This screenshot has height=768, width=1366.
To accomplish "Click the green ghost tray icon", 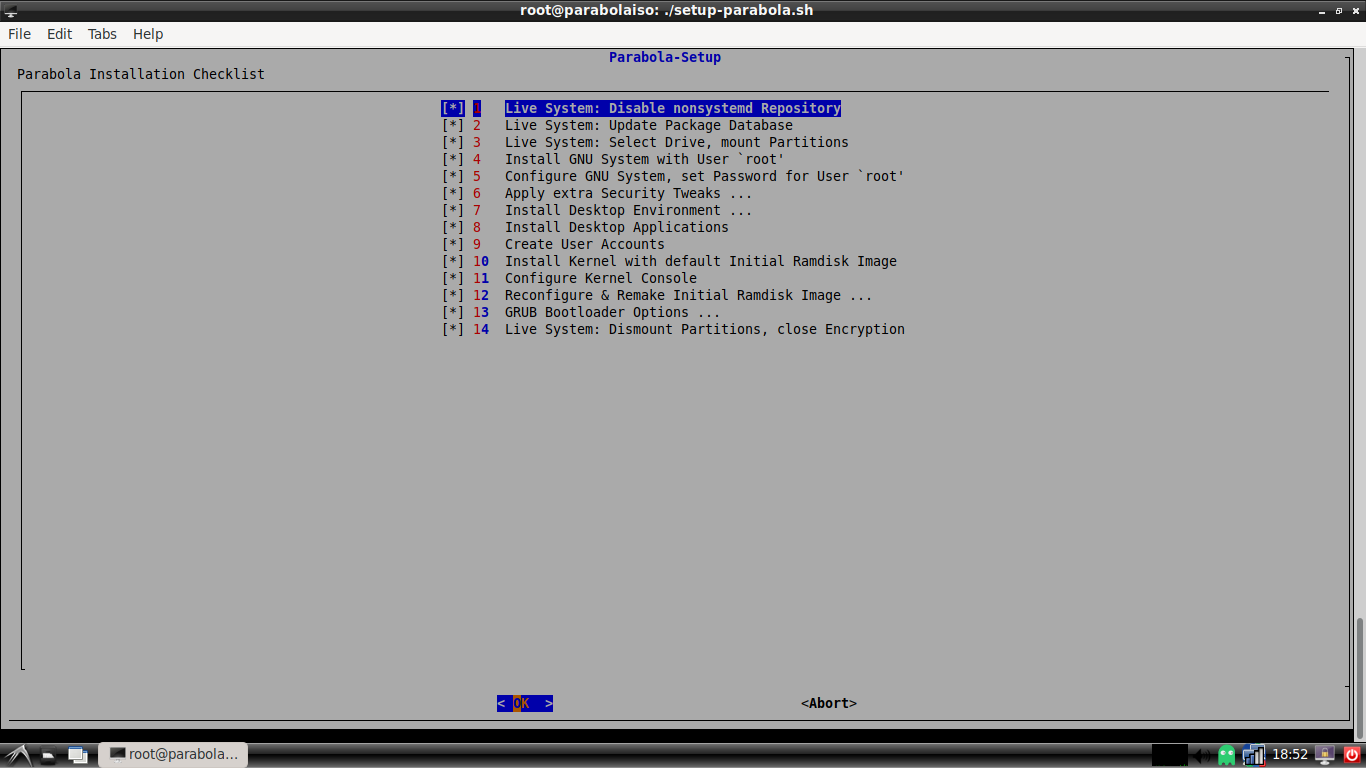I will pos(1227,755).
